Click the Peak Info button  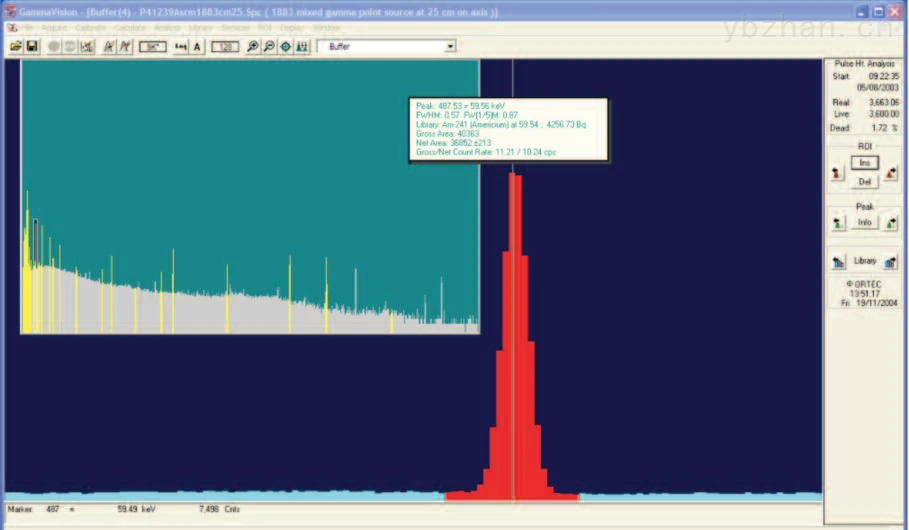pyautogui.click(x=864, y=222)
